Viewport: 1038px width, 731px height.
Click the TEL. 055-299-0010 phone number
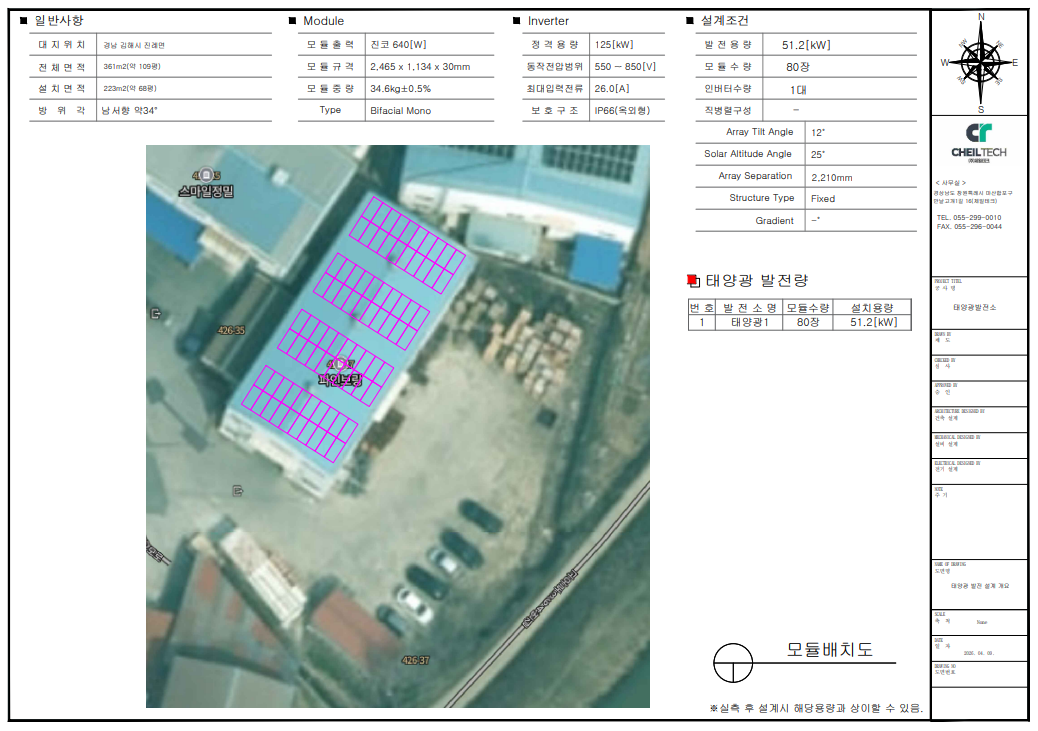(968, 217)
